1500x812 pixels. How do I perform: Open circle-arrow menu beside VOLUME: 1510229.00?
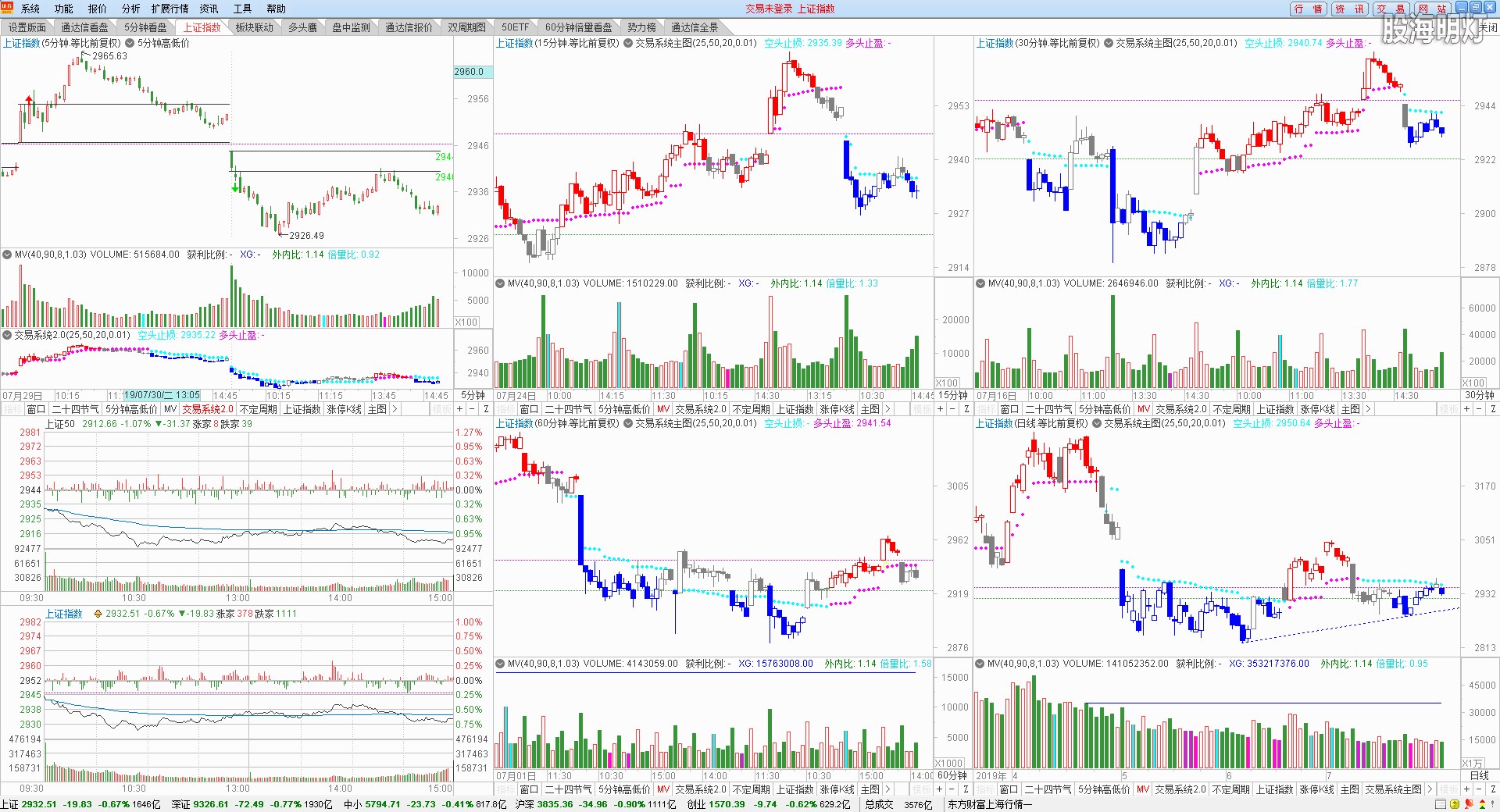[x=500, y=283]
